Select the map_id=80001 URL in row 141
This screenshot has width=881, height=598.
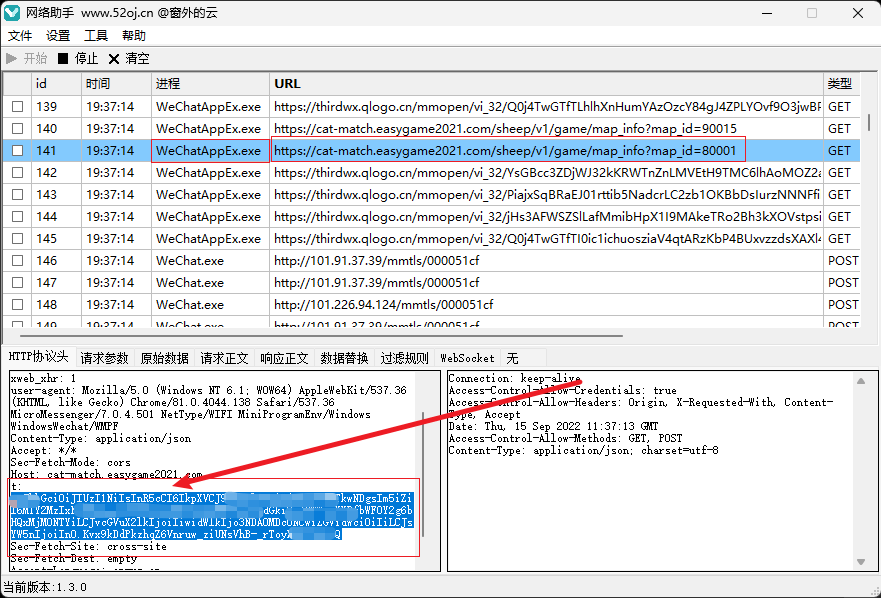(x=505, y=151)
